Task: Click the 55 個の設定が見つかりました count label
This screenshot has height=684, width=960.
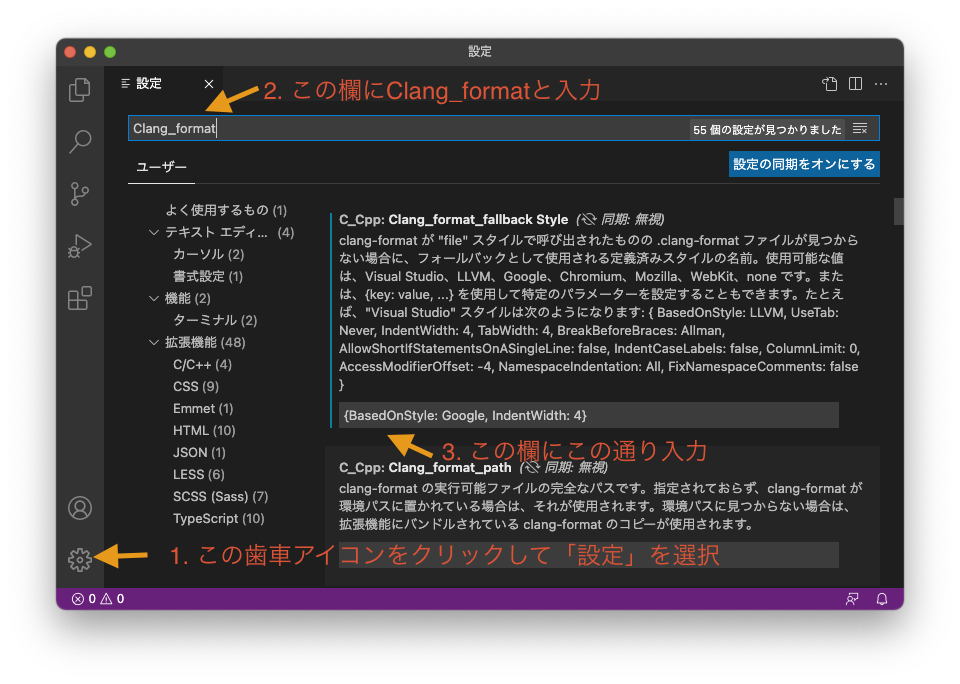Action: point(767,129)
